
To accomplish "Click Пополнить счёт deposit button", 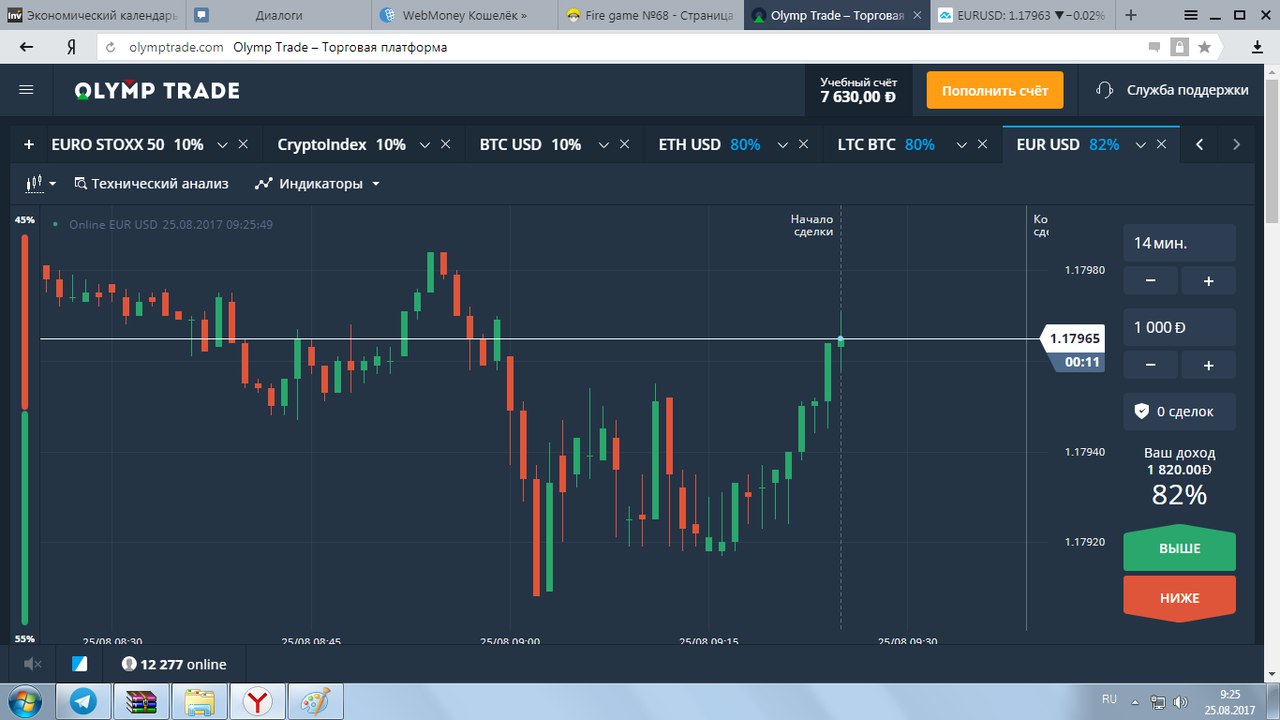I will tap(995, 90).
